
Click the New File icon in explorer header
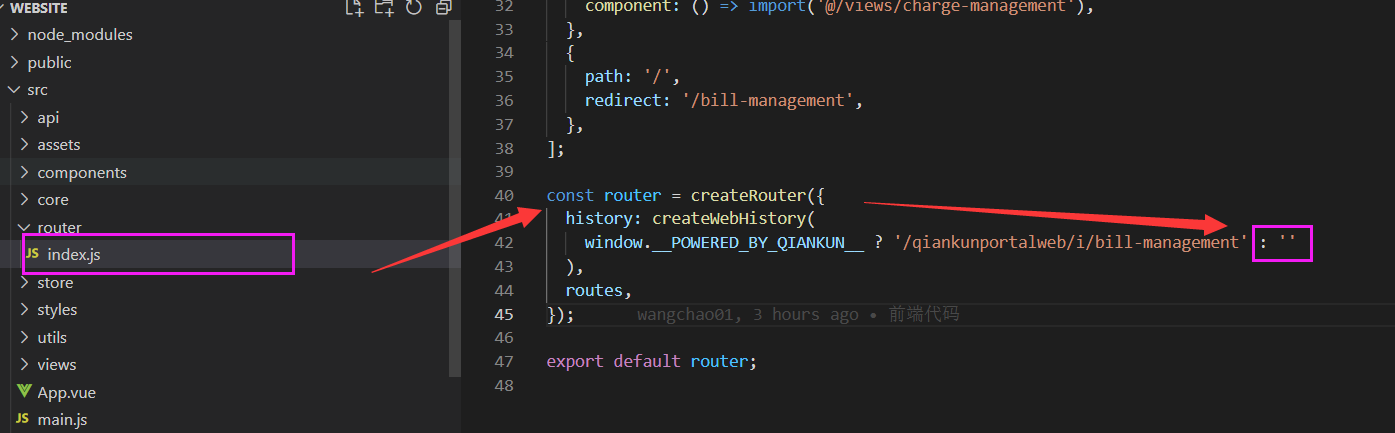point(354,8)
